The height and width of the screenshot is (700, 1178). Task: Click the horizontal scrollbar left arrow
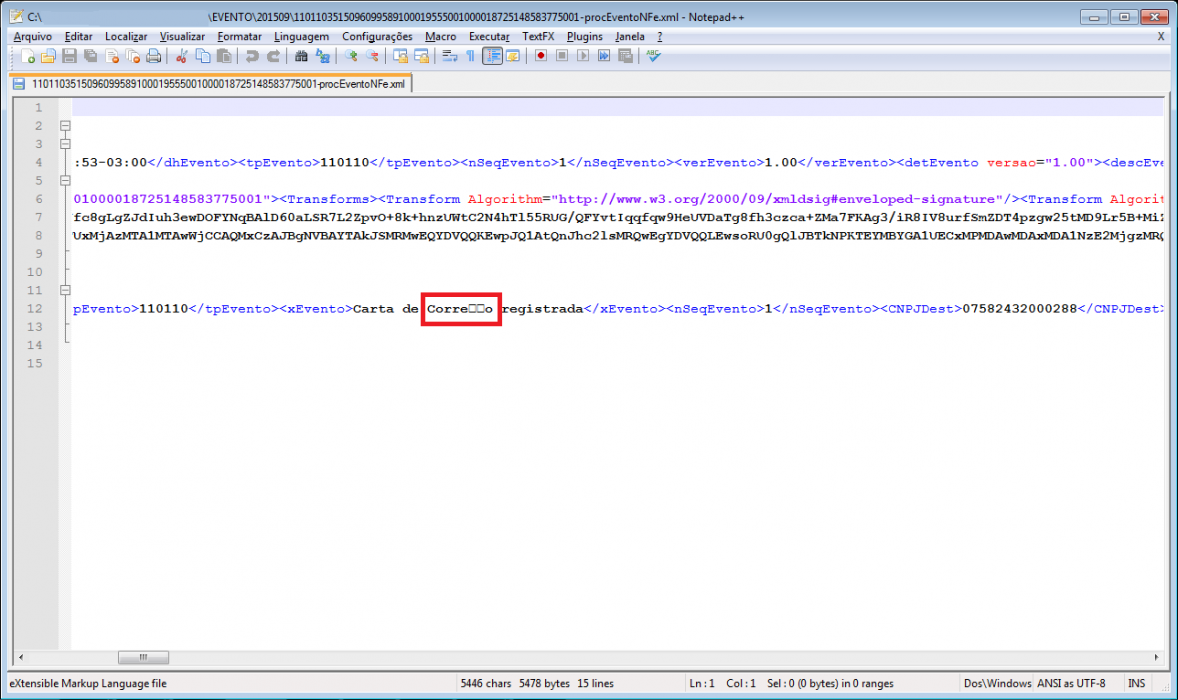tap(21, 657)
